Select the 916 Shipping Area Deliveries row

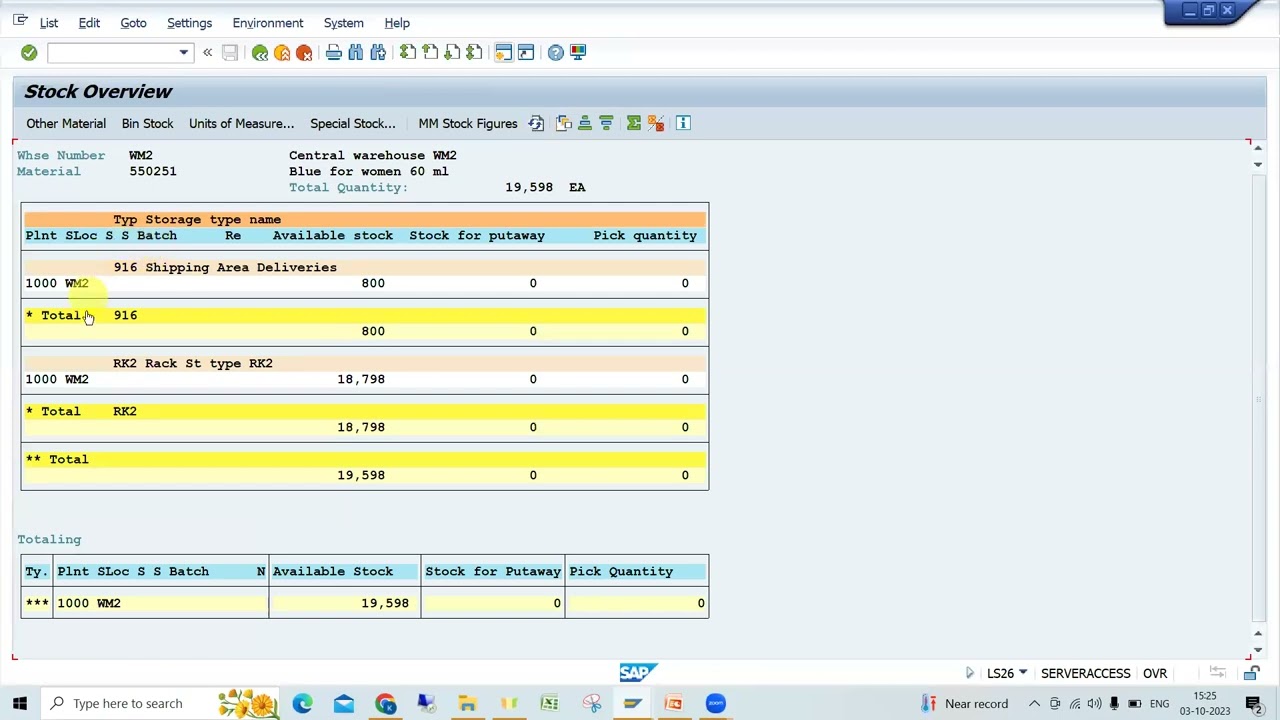click(x=365, y=267)
